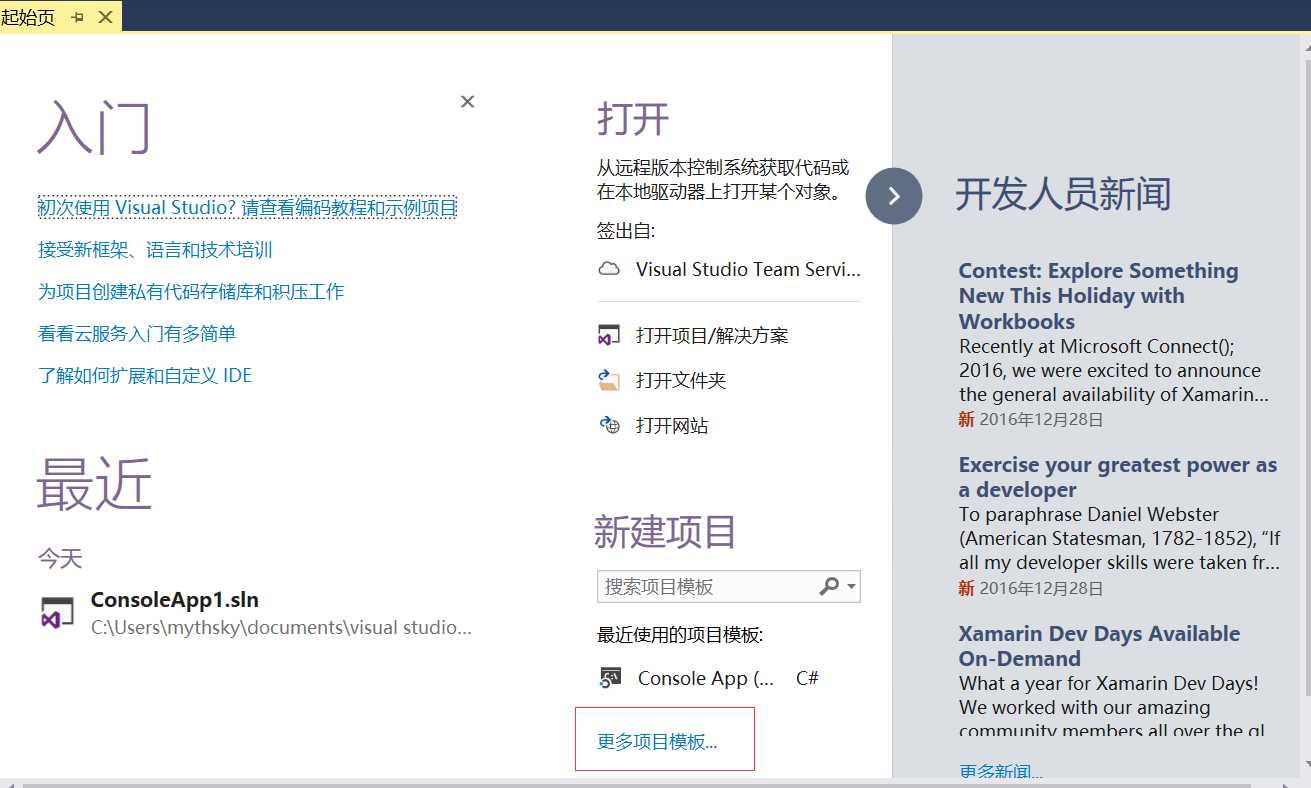Read article Contest: Explore Something New This Holiday
Image resolution: width=1311 pixels, height=788 pixels.
coord(1099,296)
